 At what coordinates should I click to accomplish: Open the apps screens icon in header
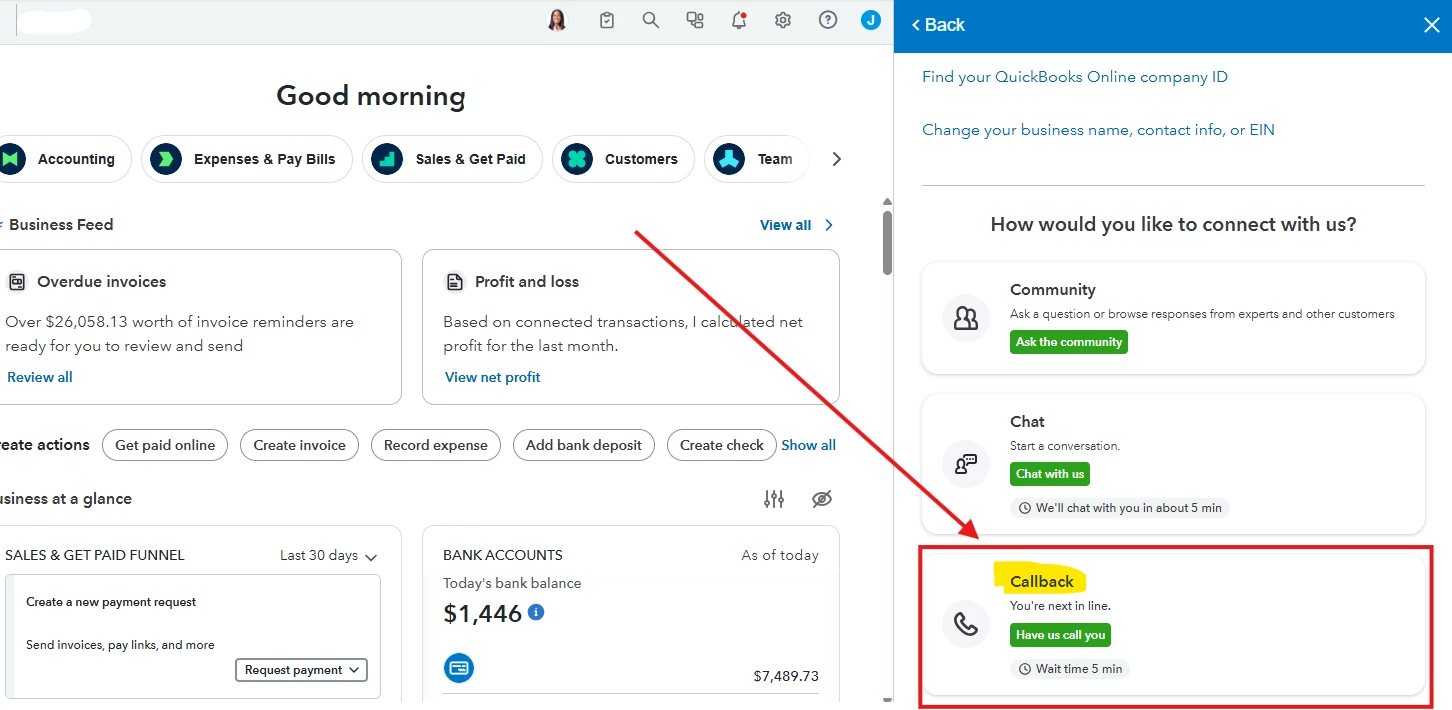(x=695, y=20)
